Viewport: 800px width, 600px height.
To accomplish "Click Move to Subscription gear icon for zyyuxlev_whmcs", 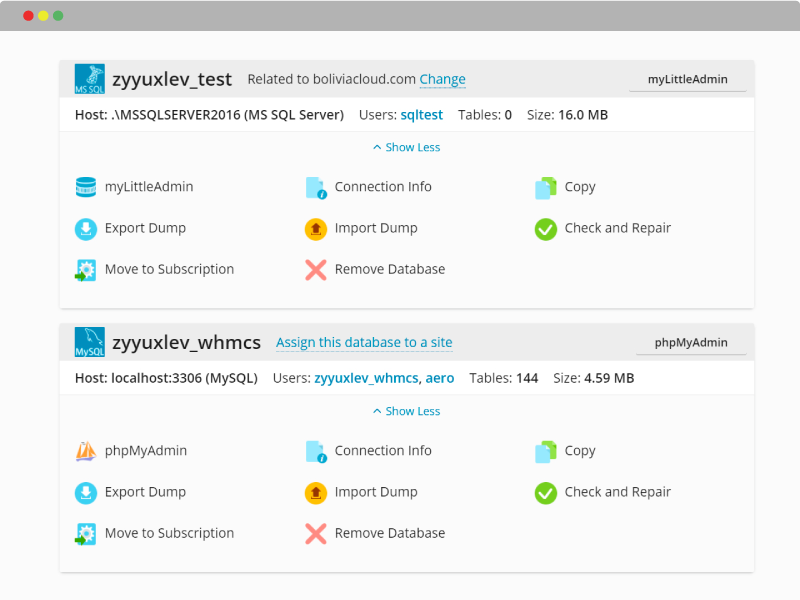I will pos(85,534).
